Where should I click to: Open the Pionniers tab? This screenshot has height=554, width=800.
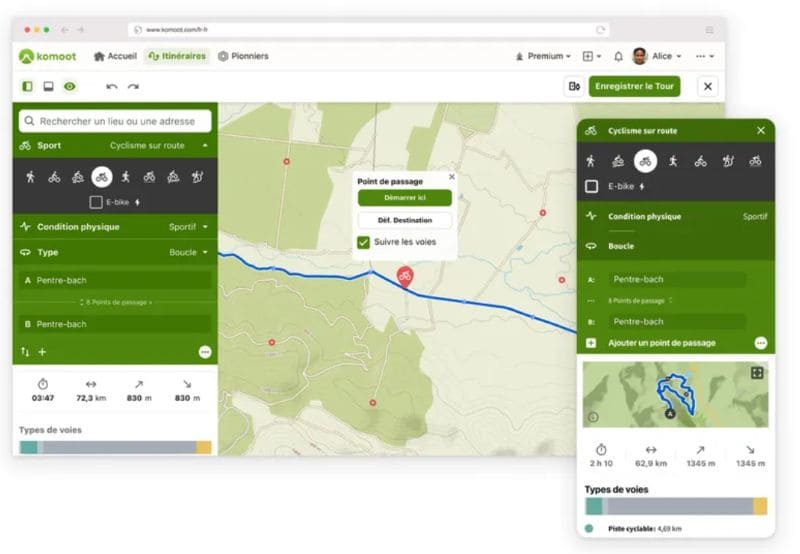point(243,56)
